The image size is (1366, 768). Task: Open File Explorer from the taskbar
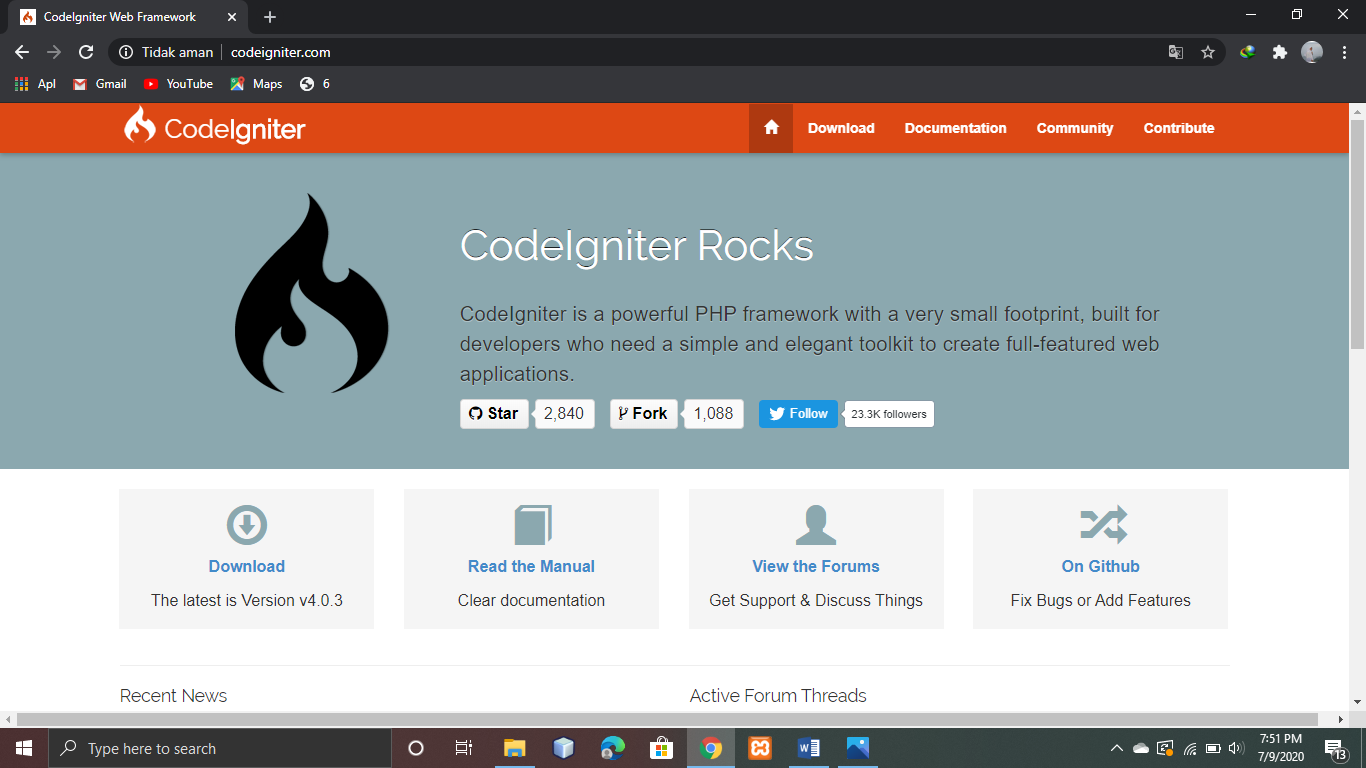514,748
